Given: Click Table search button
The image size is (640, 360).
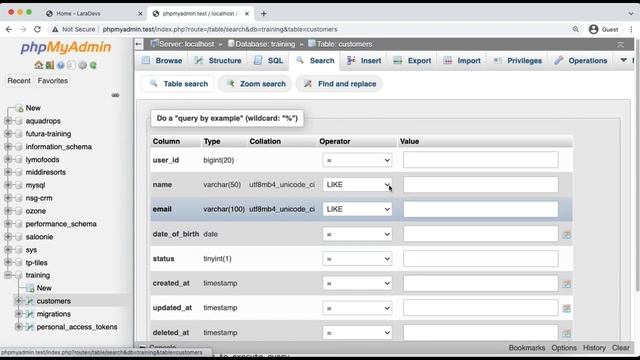Looking at the screenshot, I should click(178, 84).
